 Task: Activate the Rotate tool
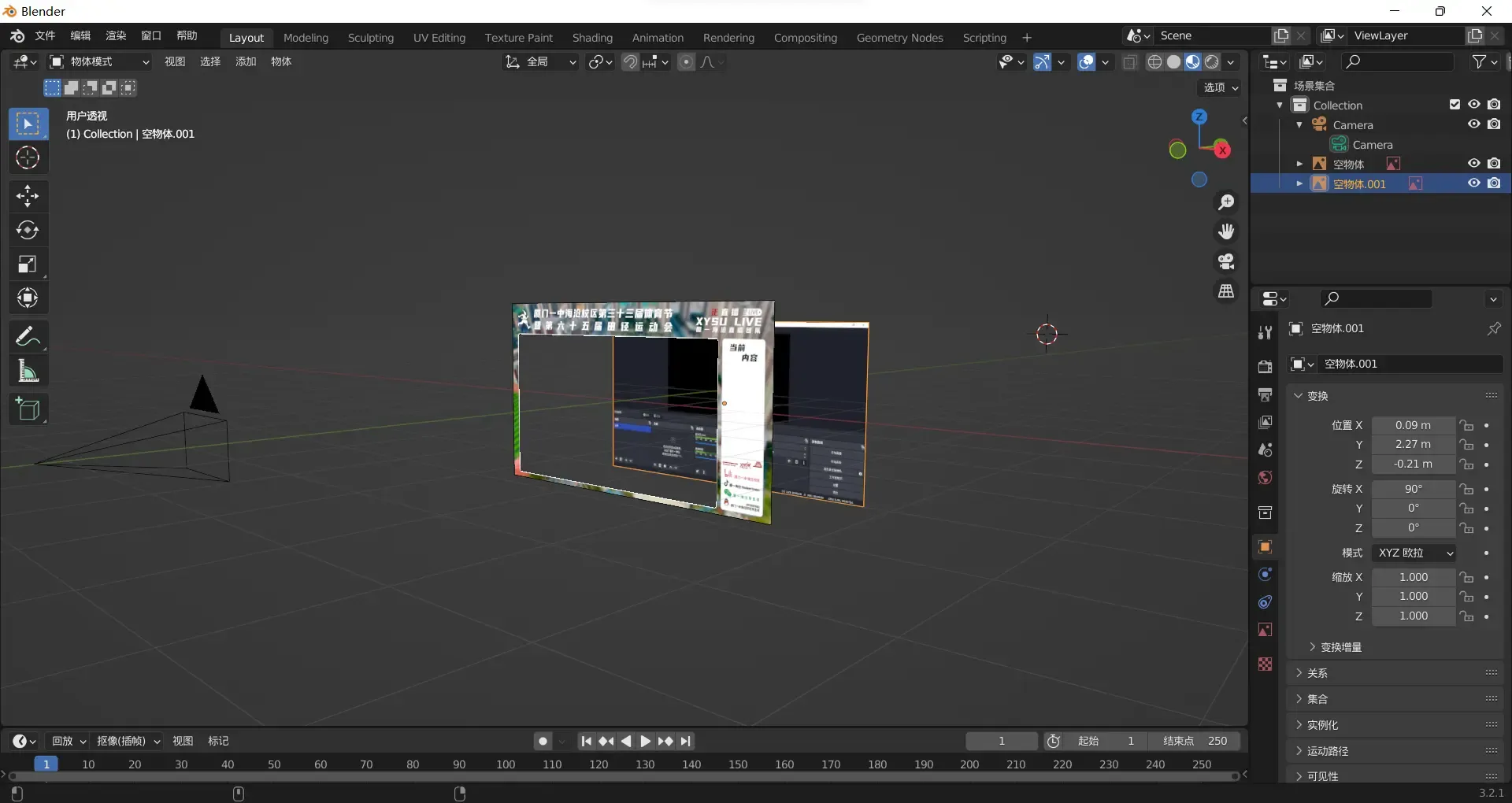point(28,230)
